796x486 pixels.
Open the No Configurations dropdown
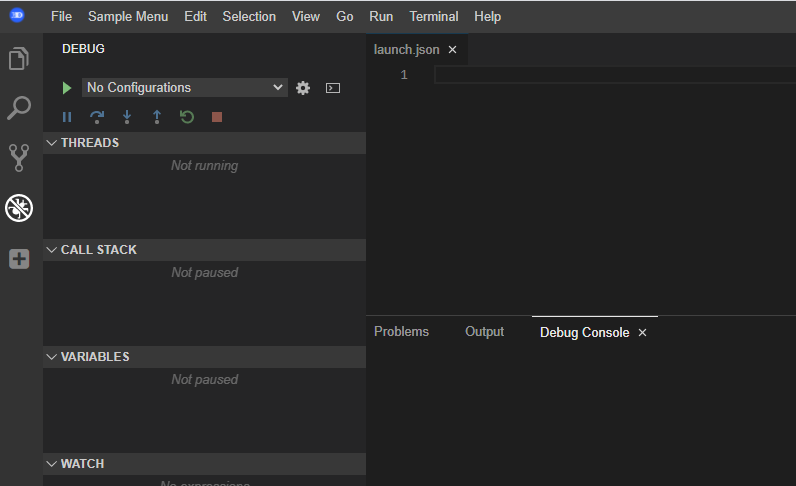(x=185, y=87)
